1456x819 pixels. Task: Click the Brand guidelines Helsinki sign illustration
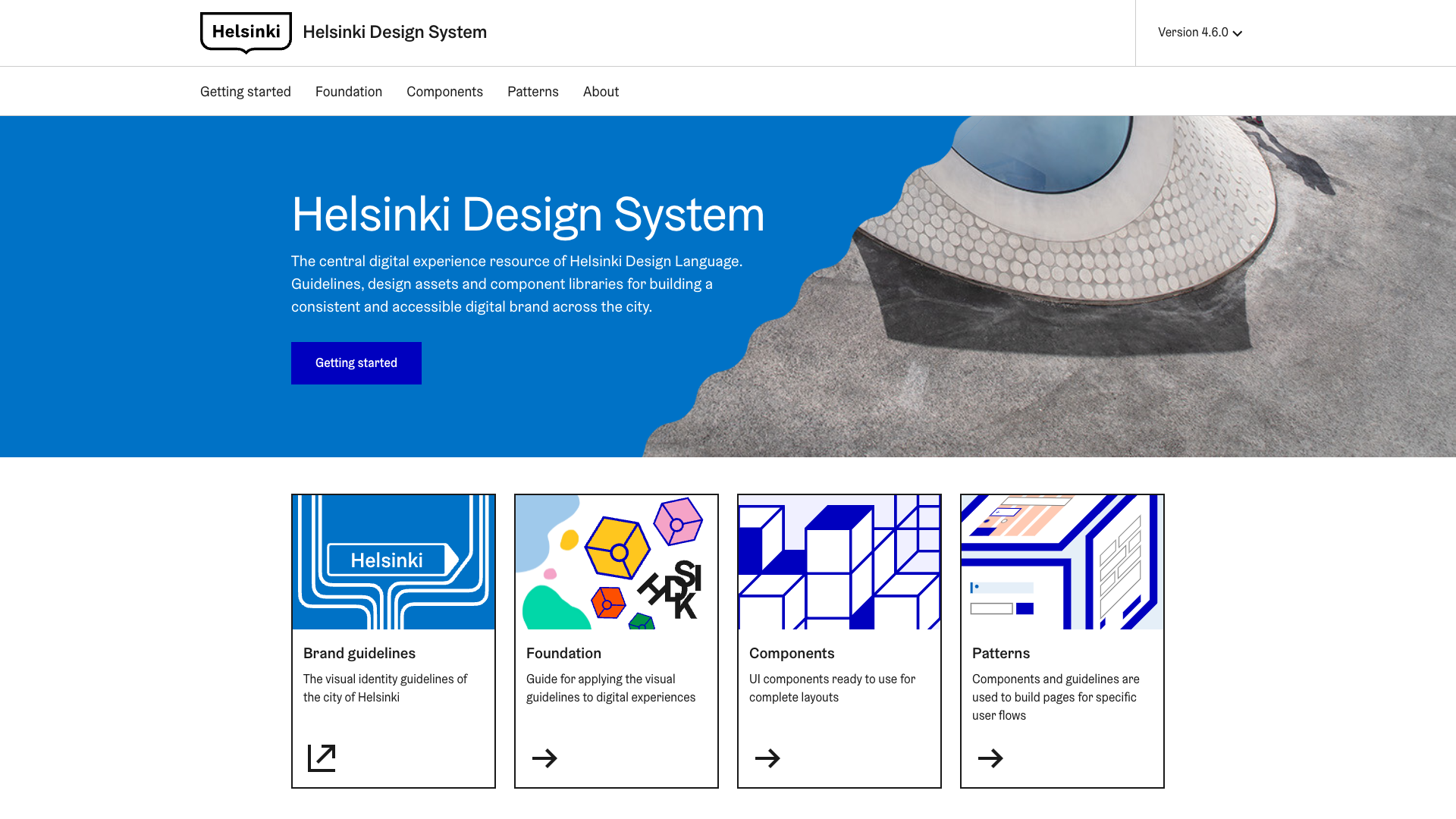pos(394,562)
